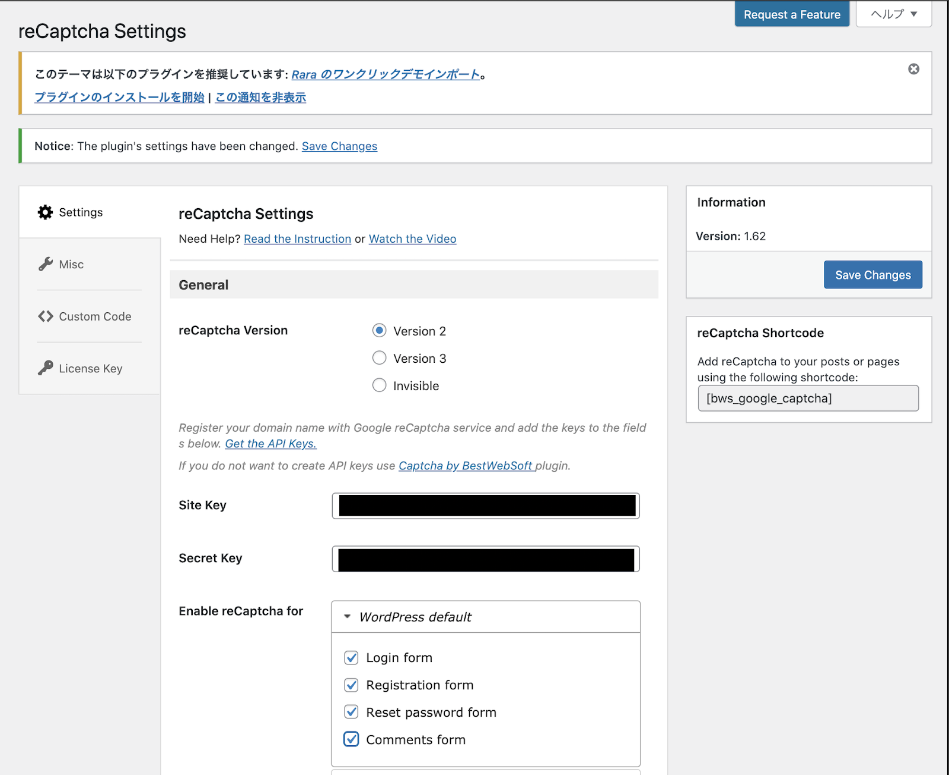Click the Request a Feature button
Viewport: 949px width, 775px height.
coord(792,14)
